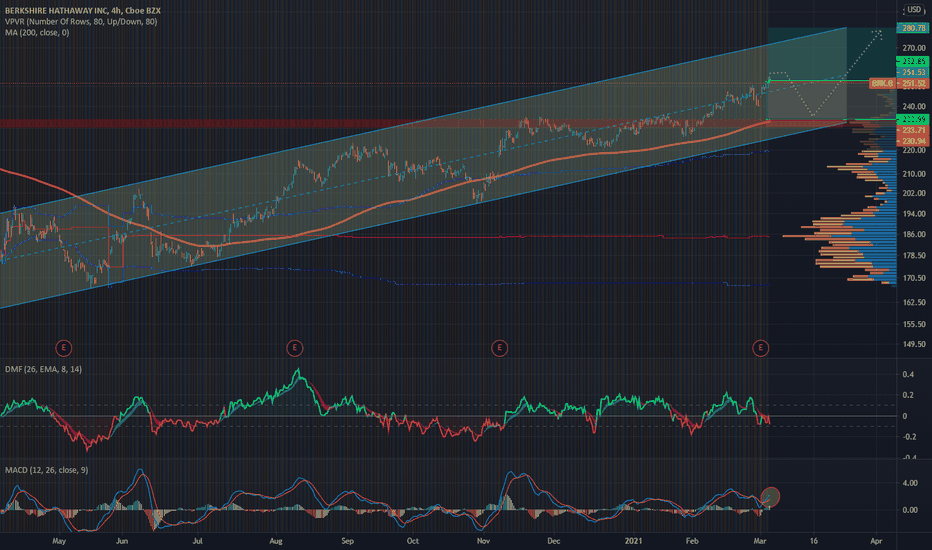This screenshot has width=932, height=550.
Task: Click the May label on time axis
Action: click(x=59, y=541)
